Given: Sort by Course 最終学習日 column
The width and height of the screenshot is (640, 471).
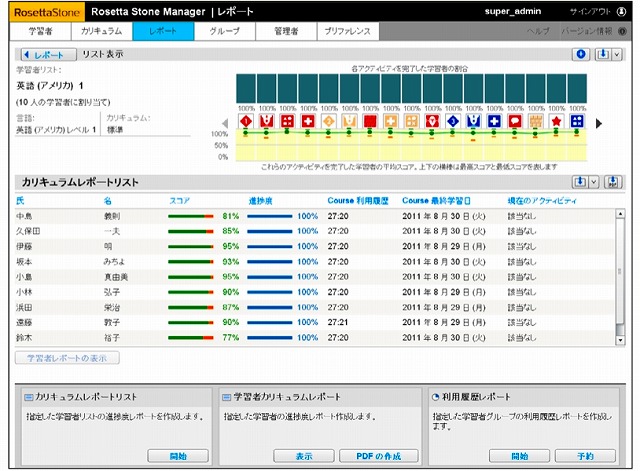Looking at the screenshot, I should (x=436, y=200).
